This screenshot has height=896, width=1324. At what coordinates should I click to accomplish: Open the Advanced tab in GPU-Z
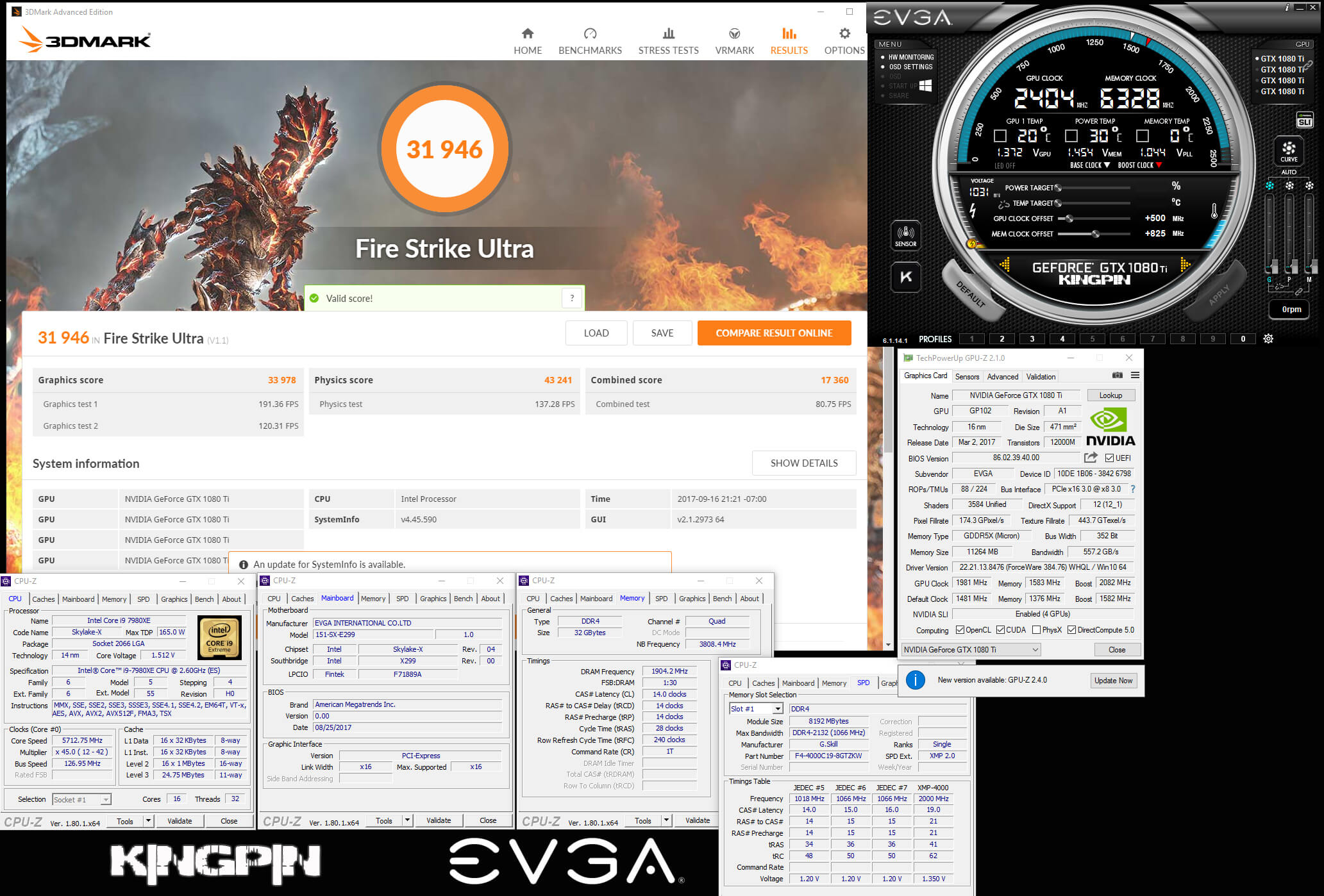(1002, 376)
